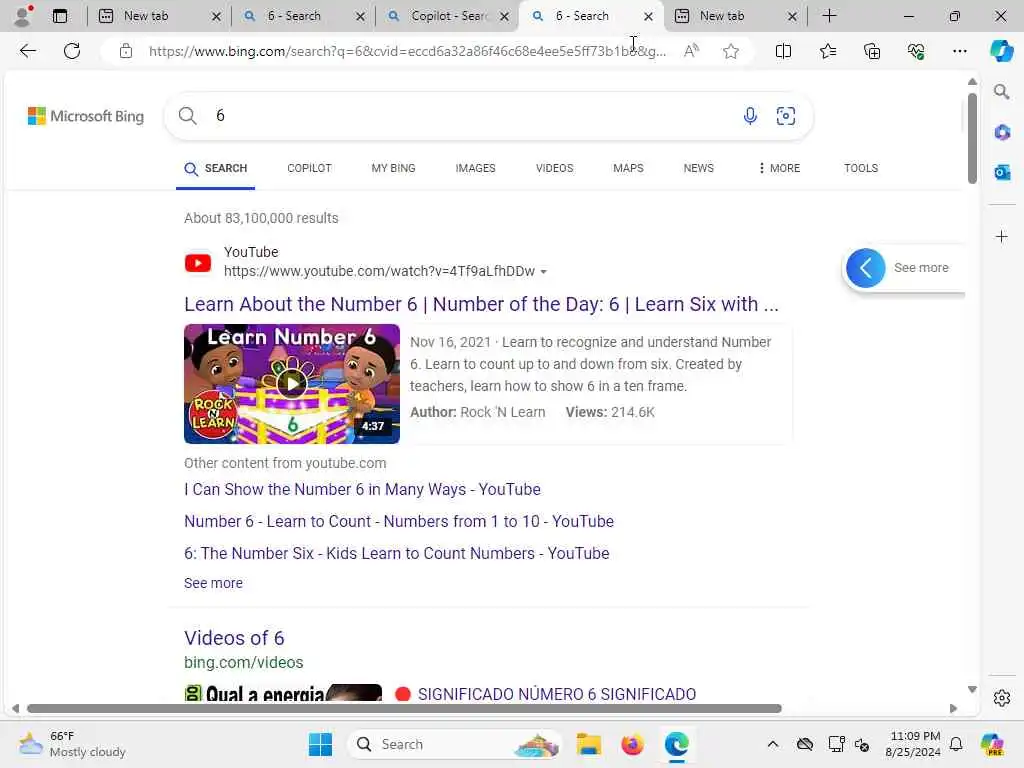Add this page to favorites star

pos(731,51)
